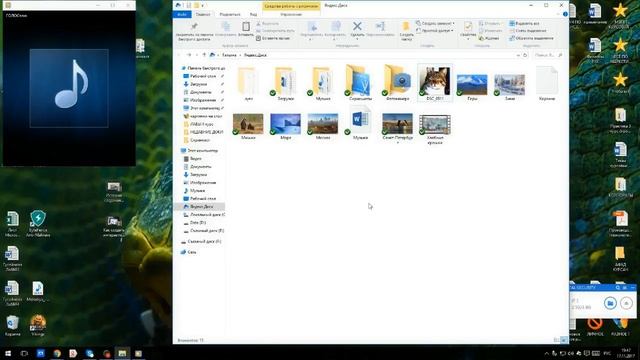Open the blue File tab
The image size is (640, 360).
[182, 14]
